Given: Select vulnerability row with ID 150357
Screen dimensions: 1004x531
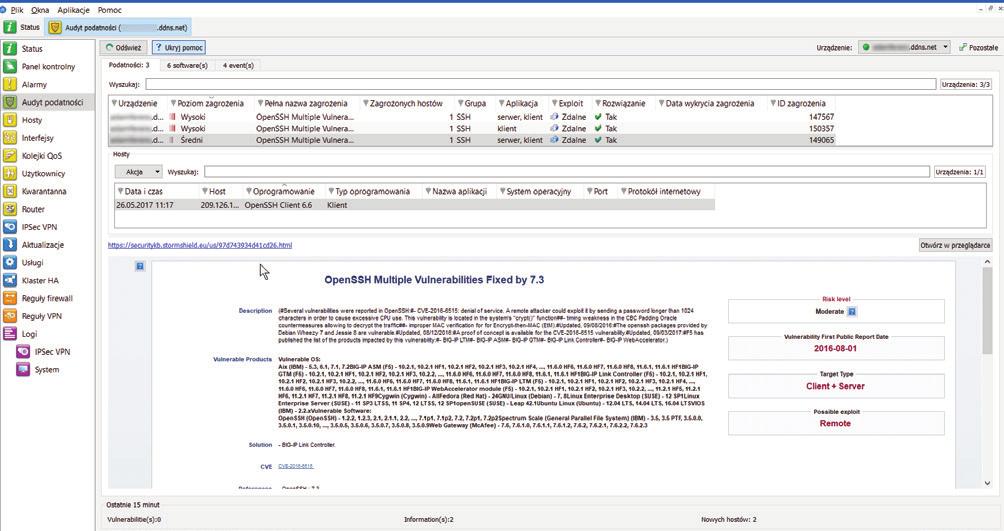Looking at the screenshot, I should click(x=474, y=129).
